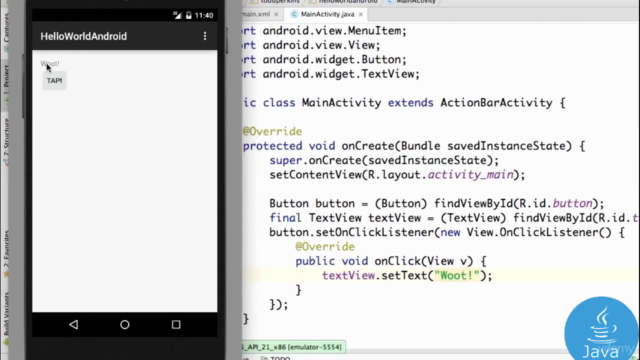Screen dimensions: 640x360
Task: Click the Woot! text in emulator
Action: (x=50, y=64)
